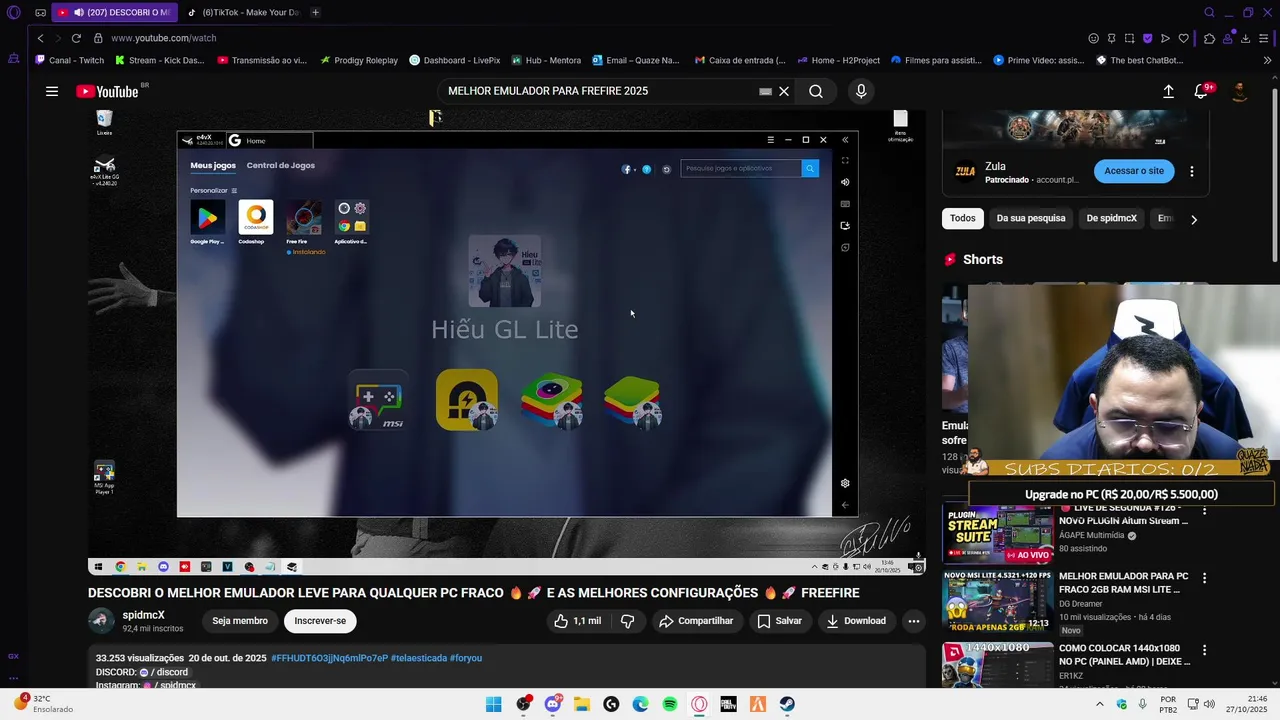Select Da sua pesquisa filter chip
The width and height of the screenshot is (1280, 720).
tap(1031, 218)
